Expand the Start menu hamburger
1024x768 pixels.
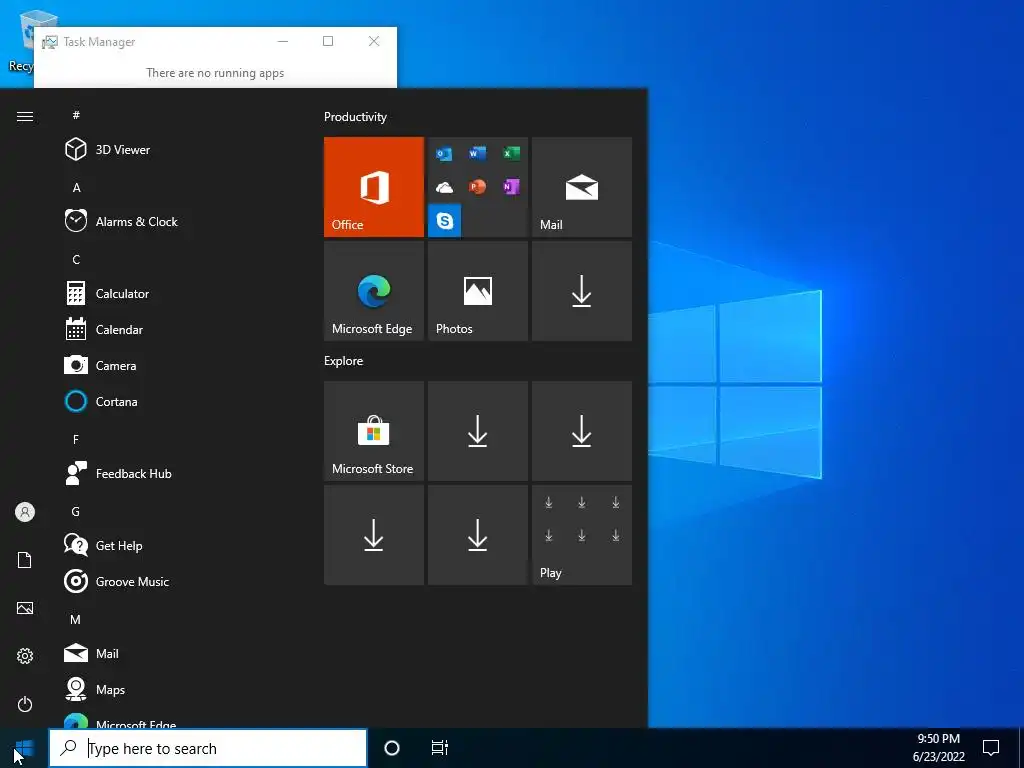(x=25, y=116)
